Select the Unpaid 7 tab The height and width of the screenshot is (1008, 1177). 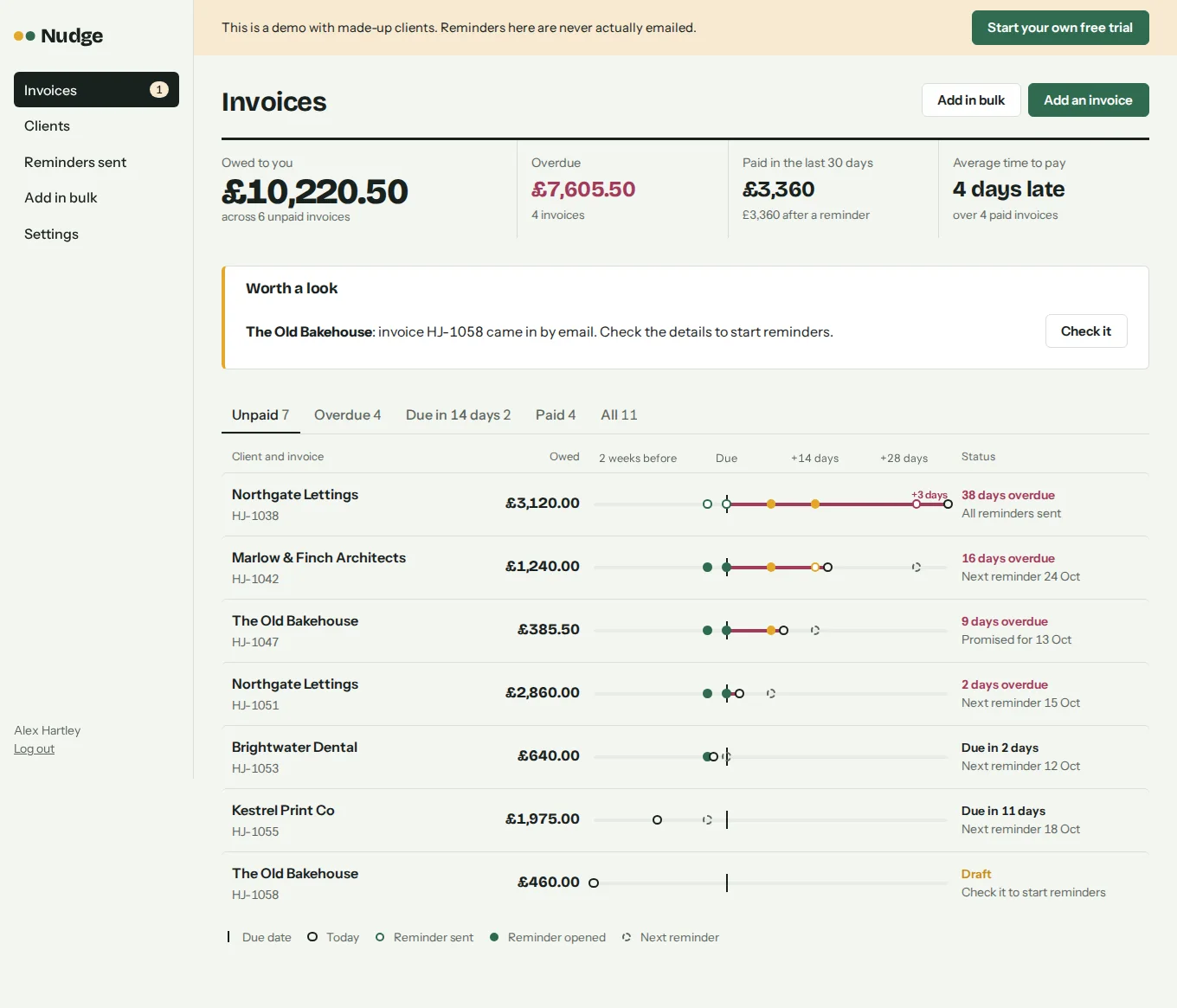click(260, 415)
